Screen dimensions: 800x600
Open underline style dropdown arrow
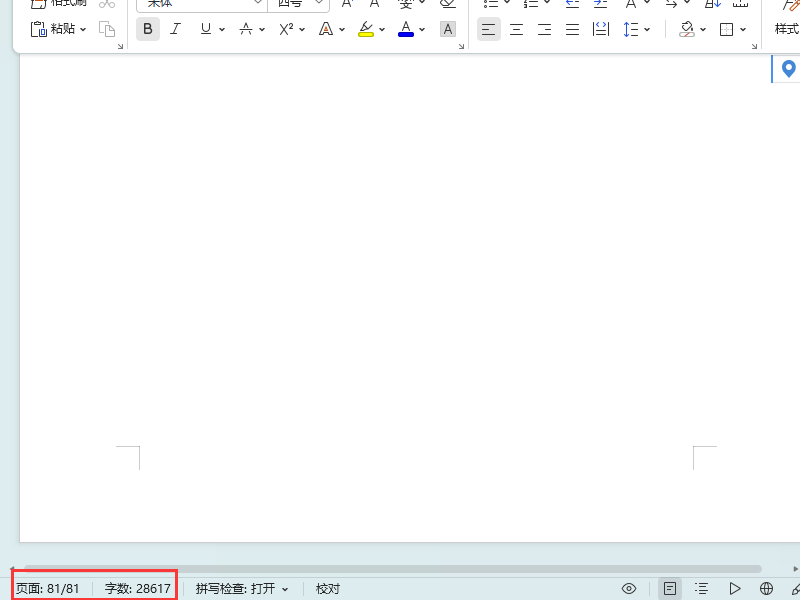tap(222, 30)
